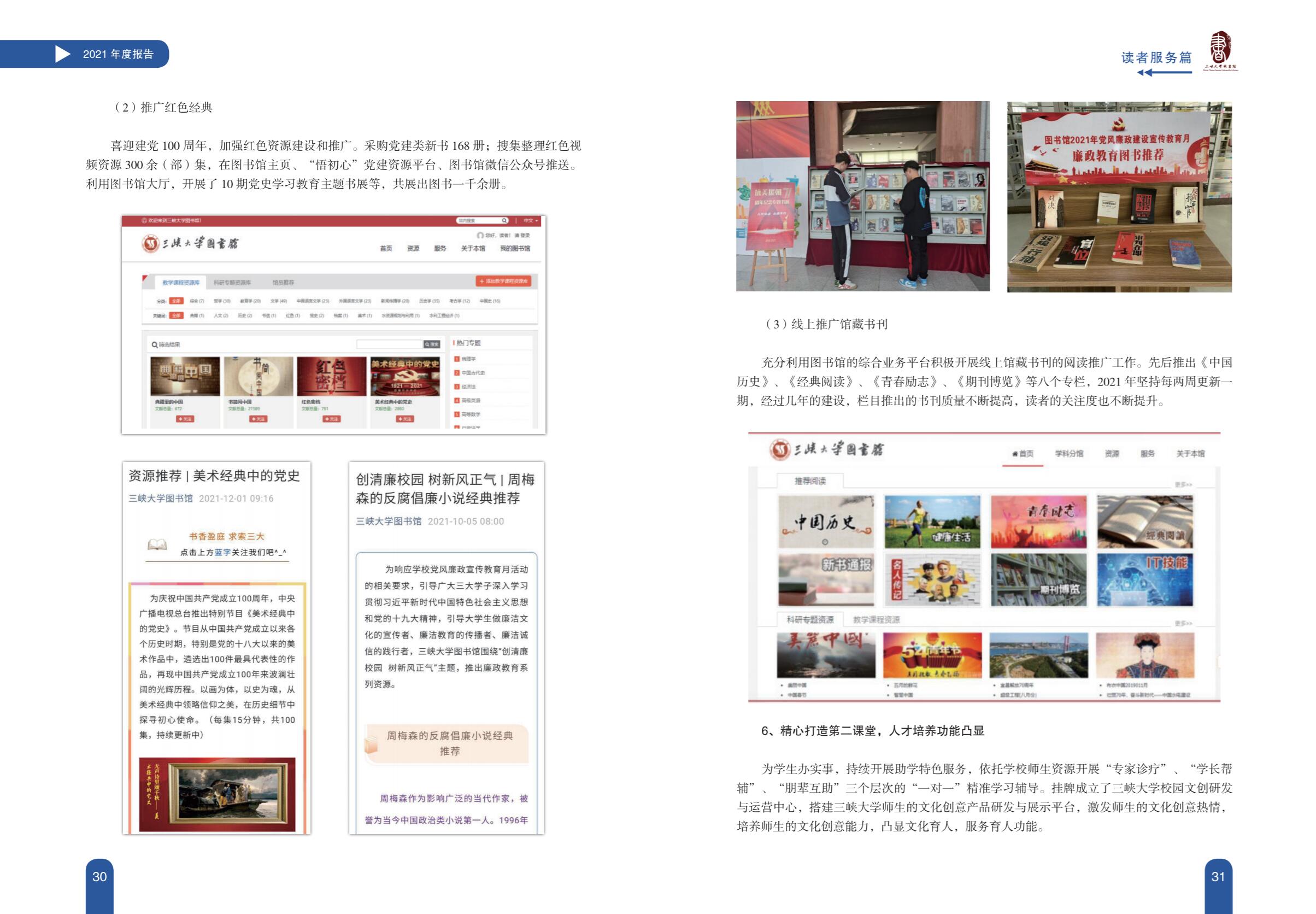Switch to the 科研专题资源库 tab
The height and width of the screenshot is (914, 1316).
click(232, 282)
